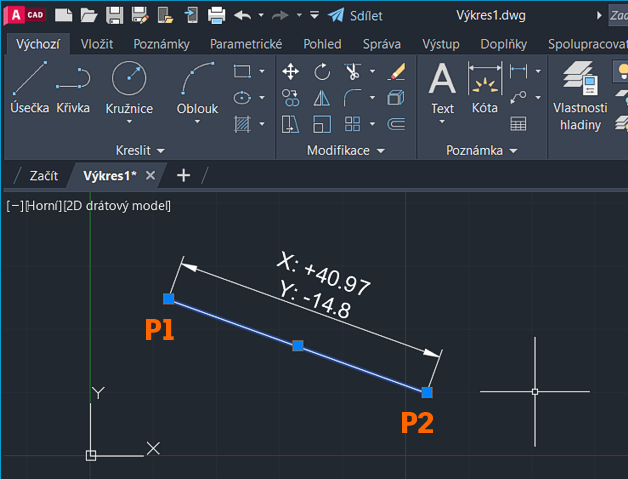Open the redo history dropdown arrow
This screenshot has height=479, width=628.
[x=299, y=16]
